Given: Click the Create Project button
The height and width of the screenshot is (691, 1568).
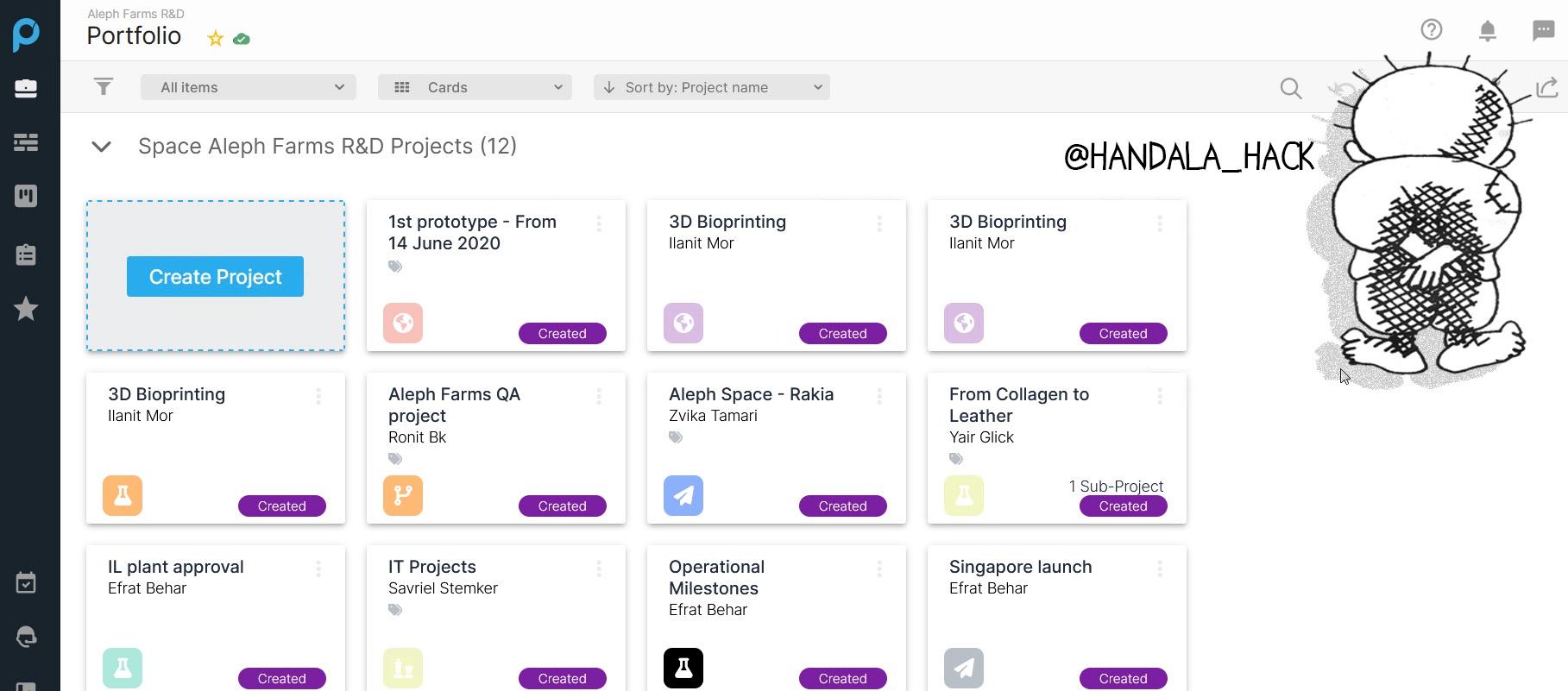Looking at the screenshot, I should point(215,276).
